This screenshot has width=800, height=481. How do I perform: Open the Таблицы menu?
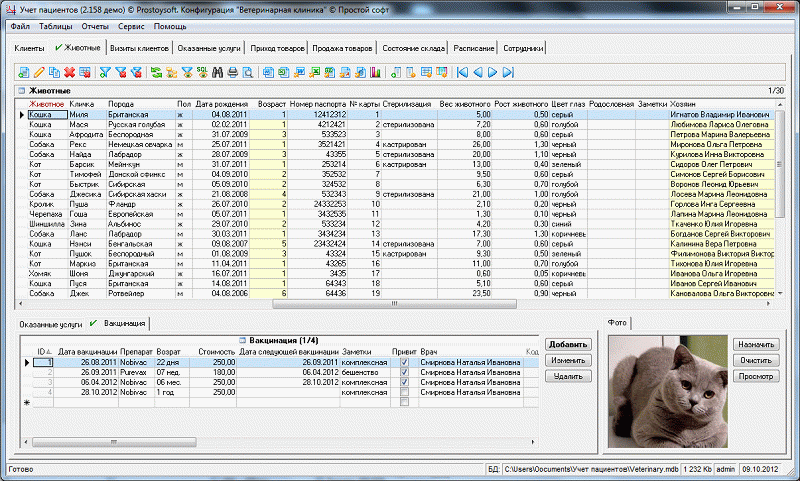(x=57, y=27)
